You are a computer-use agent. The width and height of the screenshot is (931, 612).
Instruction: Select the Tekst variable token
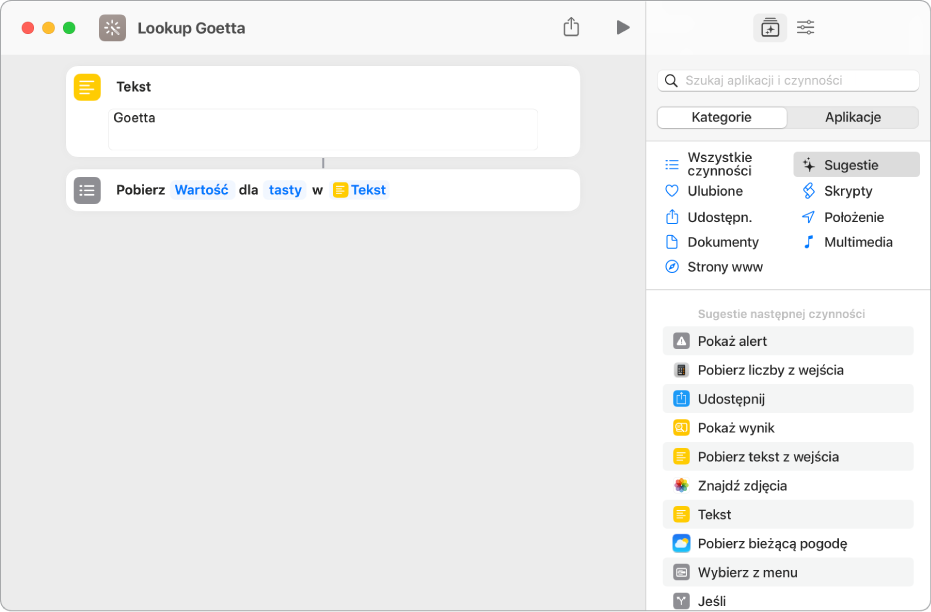click(x=360, y=190)
